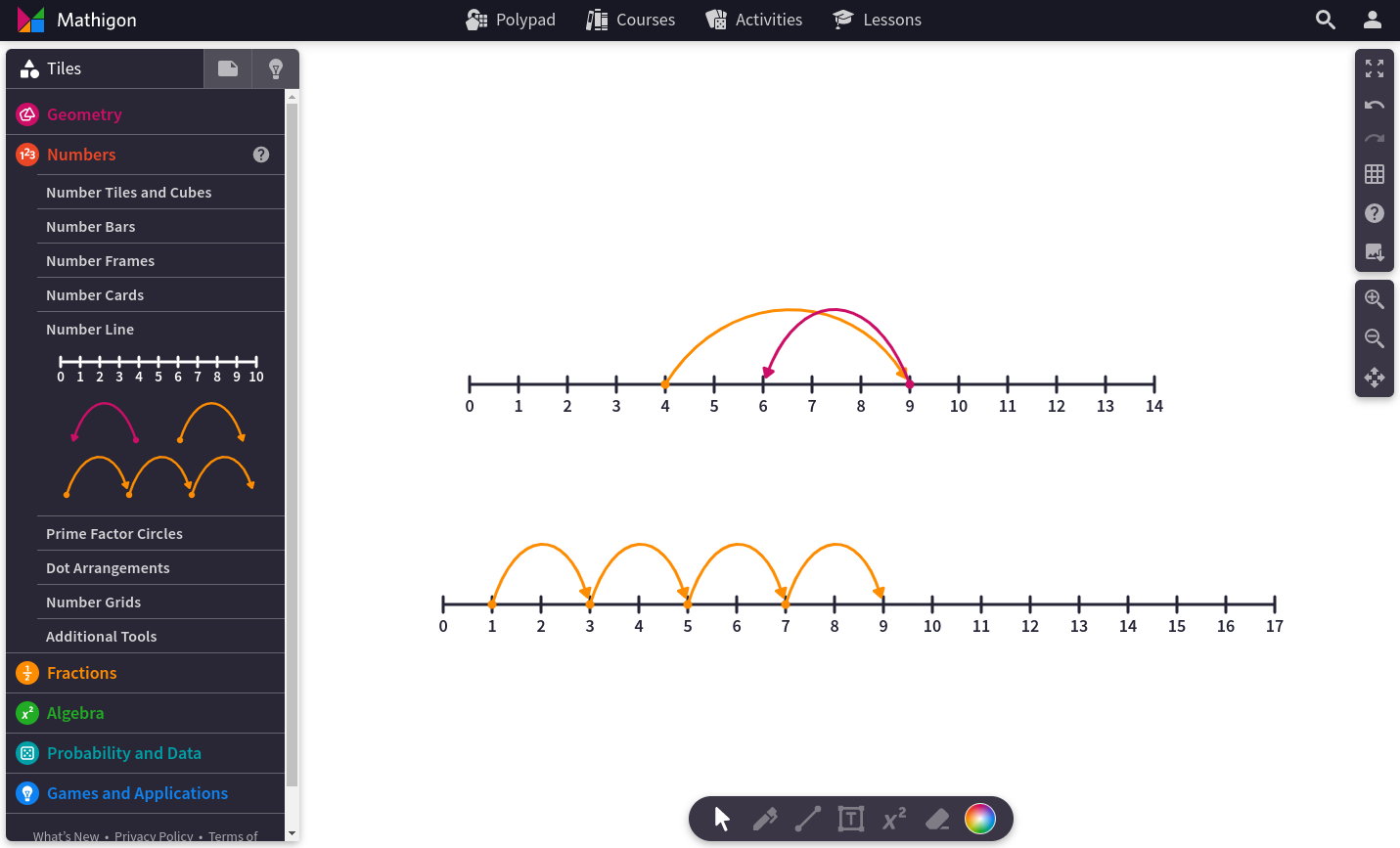Viewport: 1400px width, 848px height.
Task: Expand the Algebra section
Action: (x=76, y=713)
